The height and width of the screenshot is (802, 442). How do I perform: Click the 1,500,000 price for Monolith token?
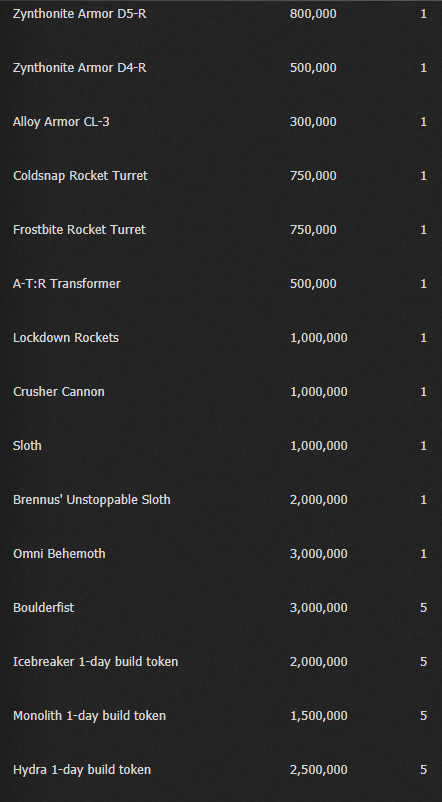[319, 715]
